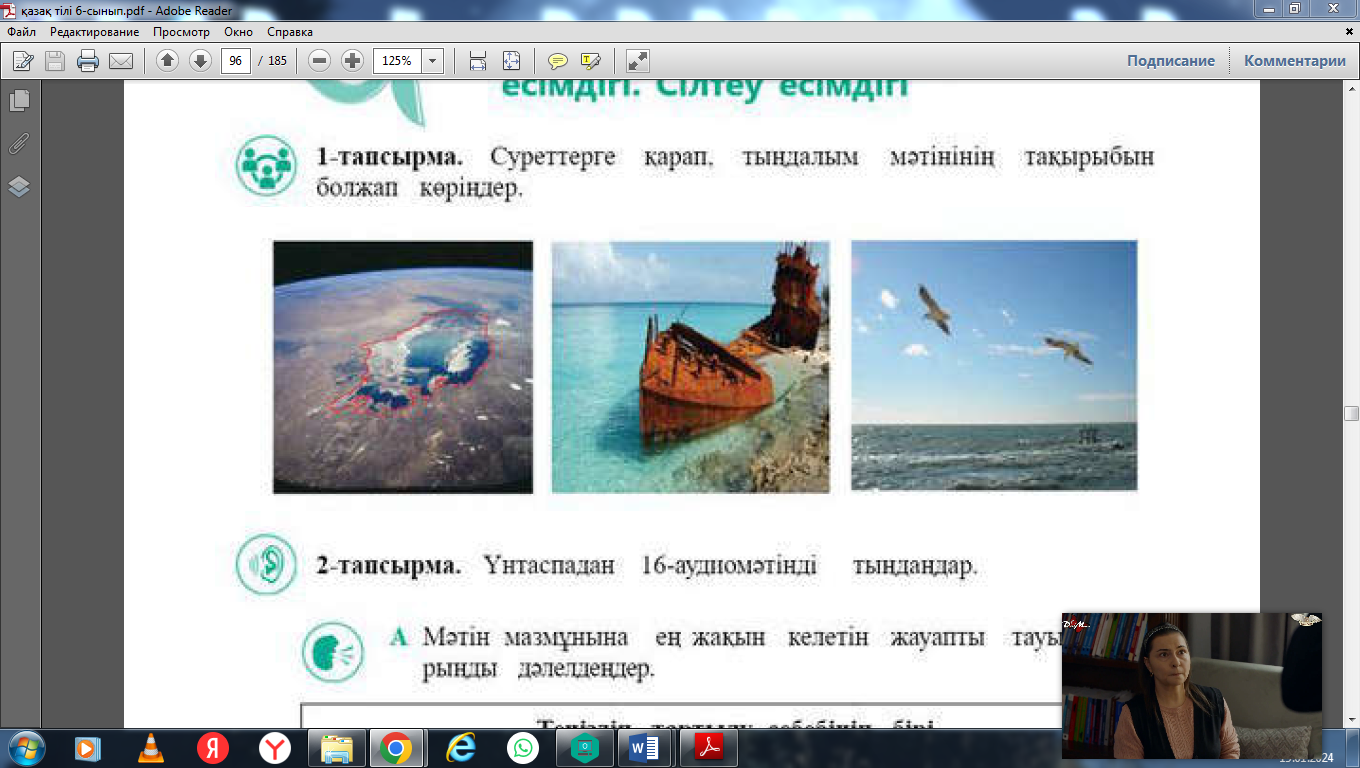Open the Просмотр menu
The height and width of the screenshot is (768, 1360).
pyautogui.click(x=181, y=32)
